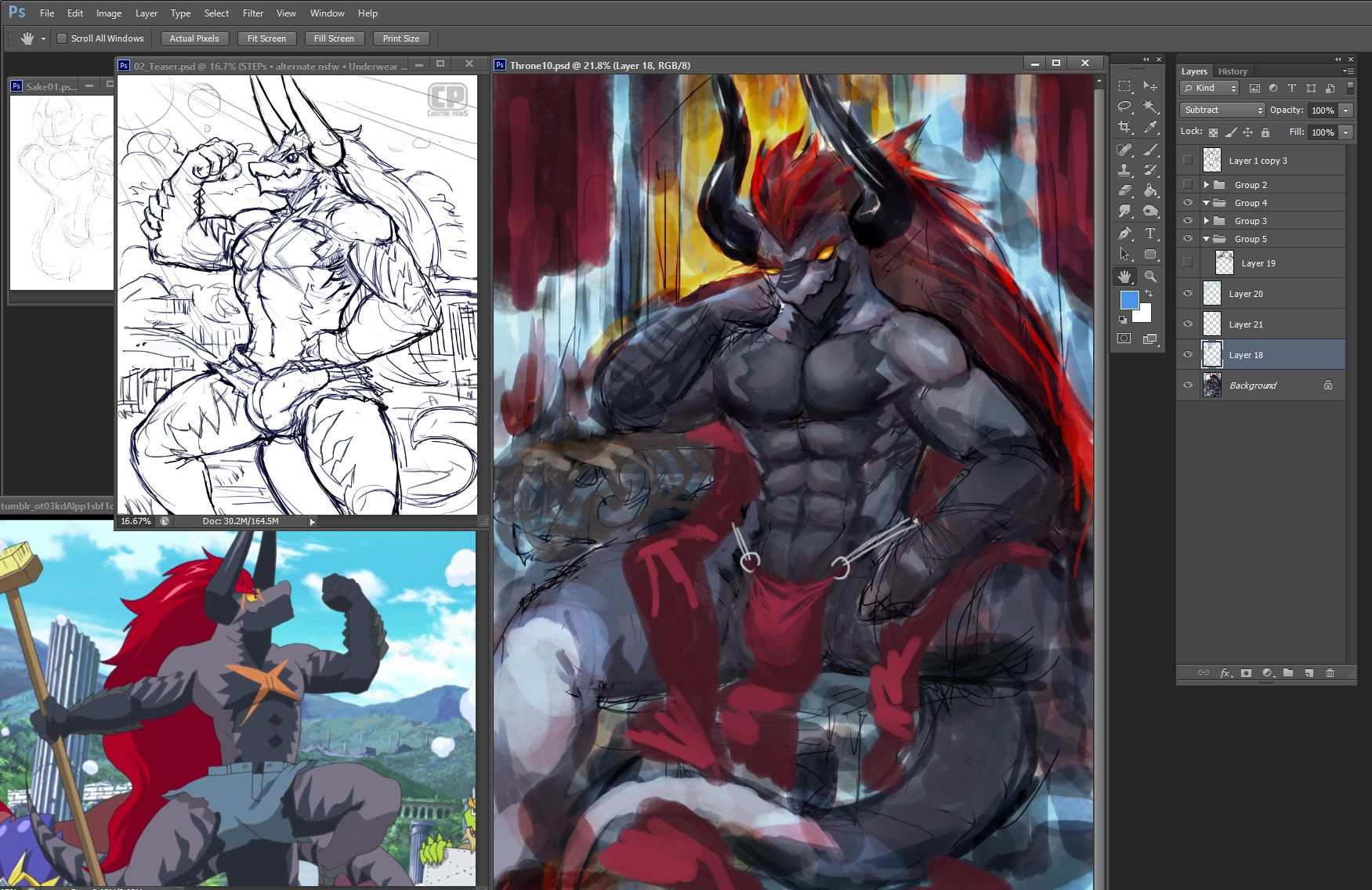This screenshot has height=890, width=1372.
Task: Collapse the Group 4 folder
Action: point(1207,203)
